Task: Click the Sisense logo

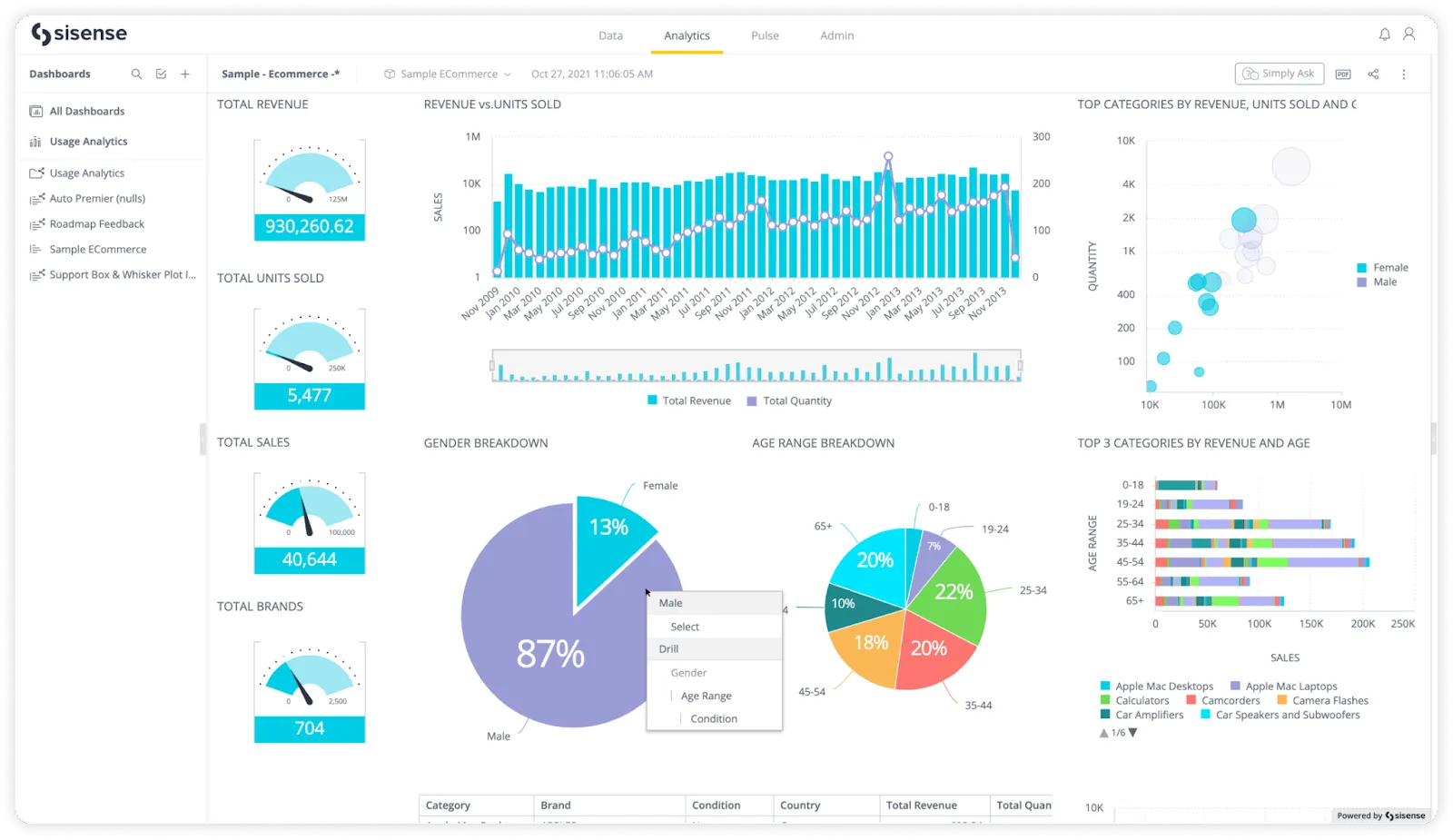Action: tap(79, 35)
